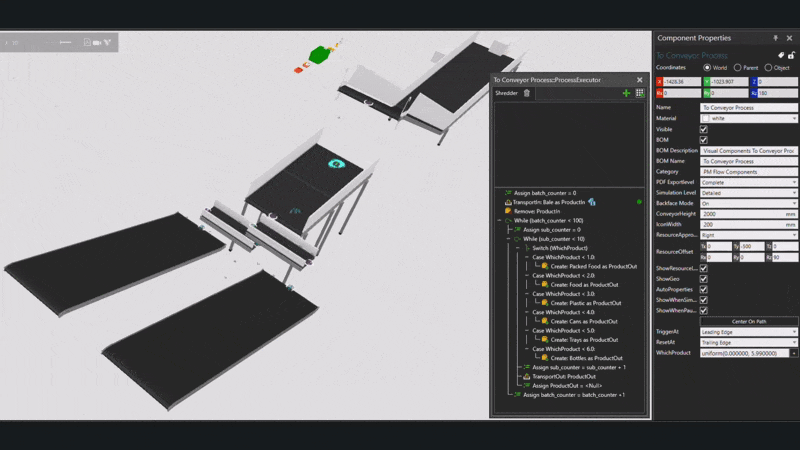Open the Material dropdown

[794, 118]
